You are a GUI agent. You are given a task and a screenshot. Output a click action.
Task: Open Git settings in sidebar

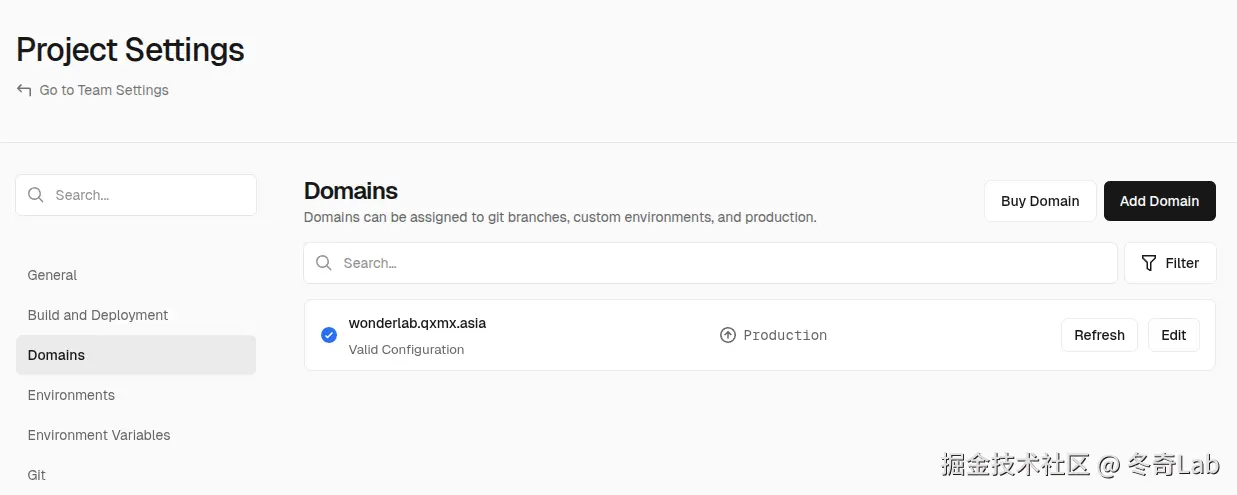(37, 475)
